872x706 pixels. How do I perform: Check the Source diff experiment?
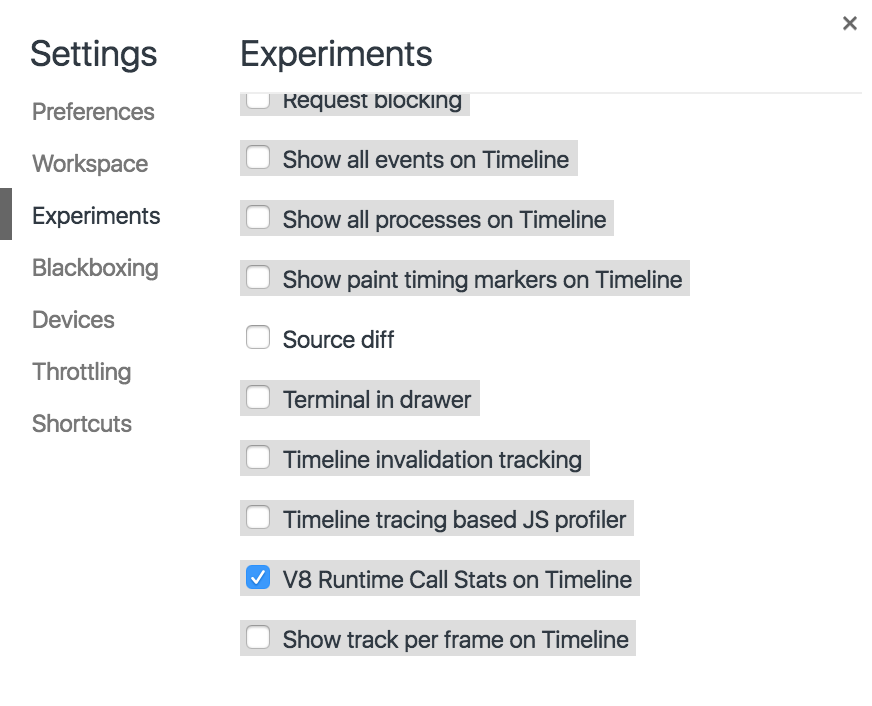[x=258, y=337]
